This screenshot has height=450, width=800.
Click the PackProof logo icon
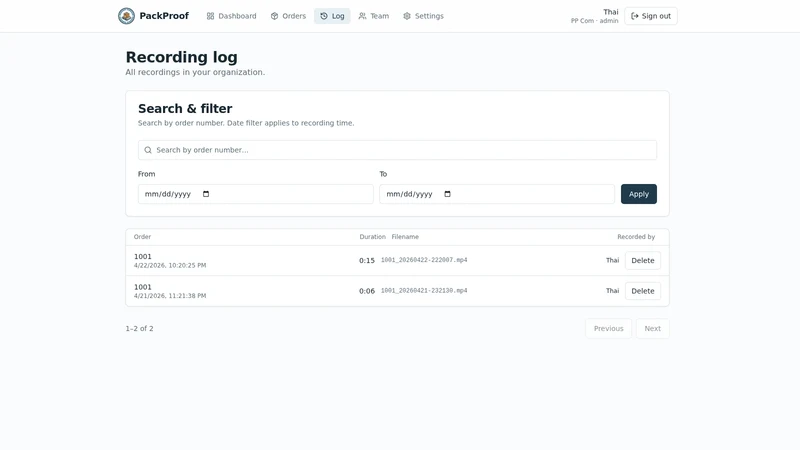point(127,16)
